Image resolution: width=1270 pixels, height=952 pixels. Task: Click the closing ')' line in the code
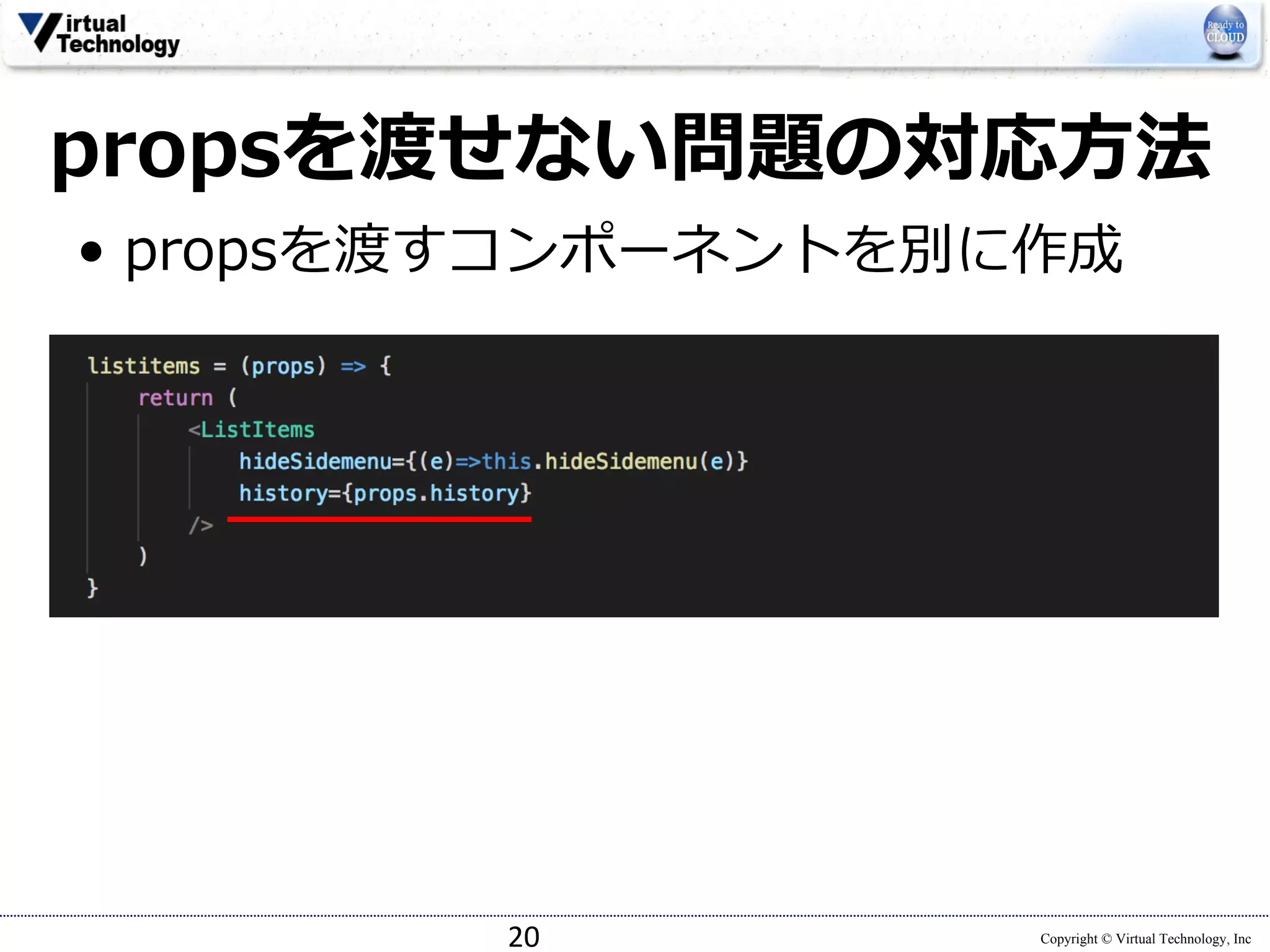[143, 556]
